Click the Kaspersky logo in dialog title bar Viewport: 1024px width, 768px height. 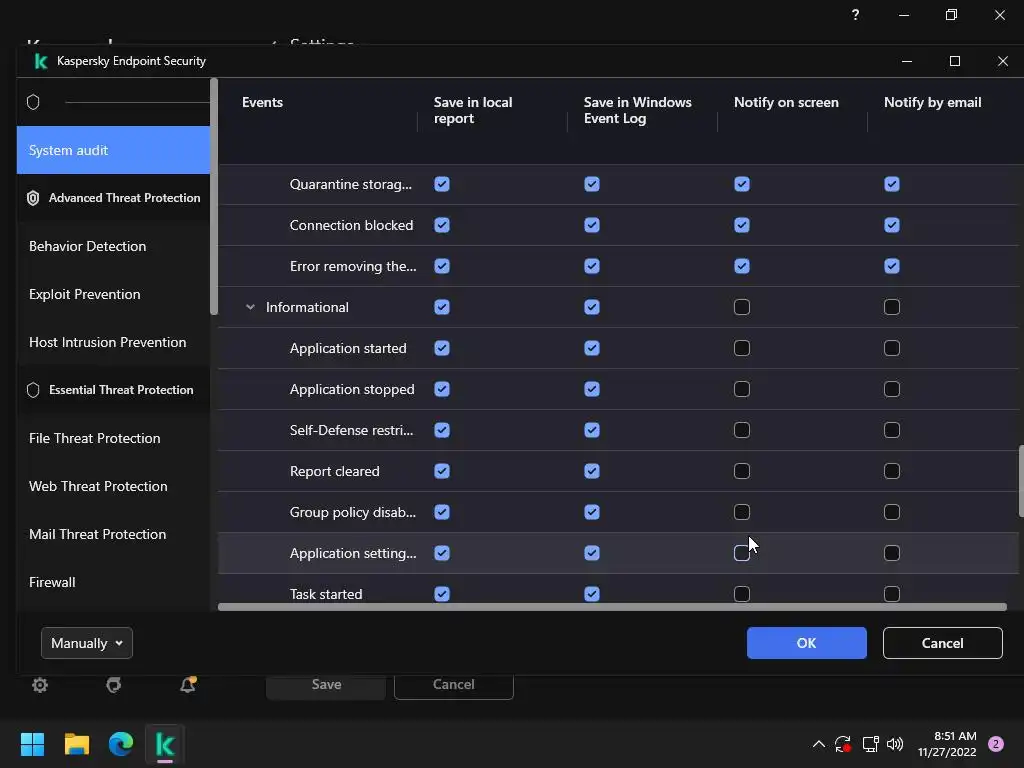[x=40, y=61]
